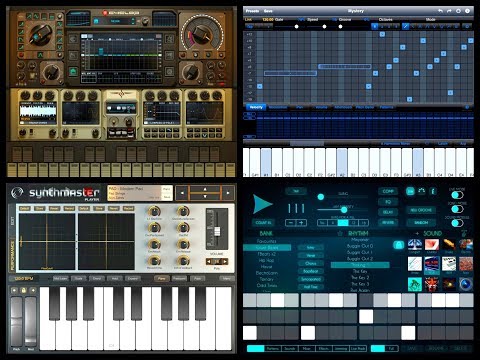
Task: Click the SynthMaster logo icon
Action: pos(17,192)
